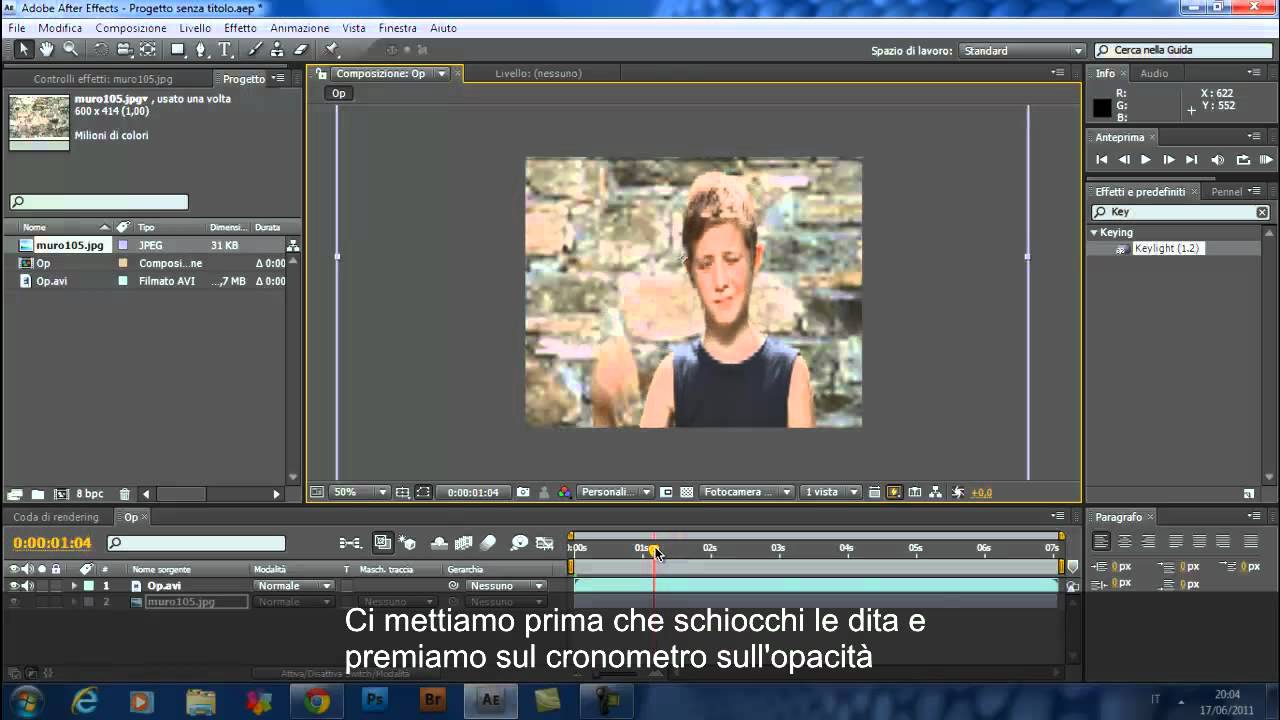1280x720 pixels.
Task: Select the Rectangle shape tool
Action: 177,49
